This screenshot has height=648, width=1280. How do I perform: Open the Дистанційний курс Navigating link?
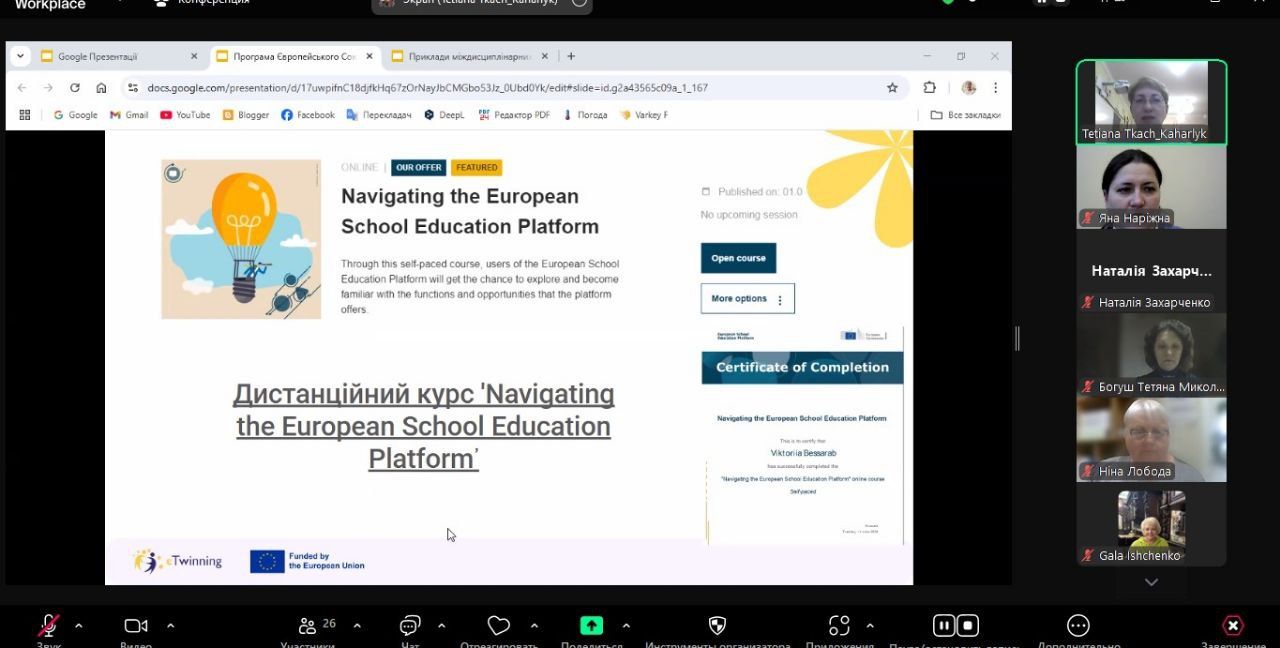[423, 426]
